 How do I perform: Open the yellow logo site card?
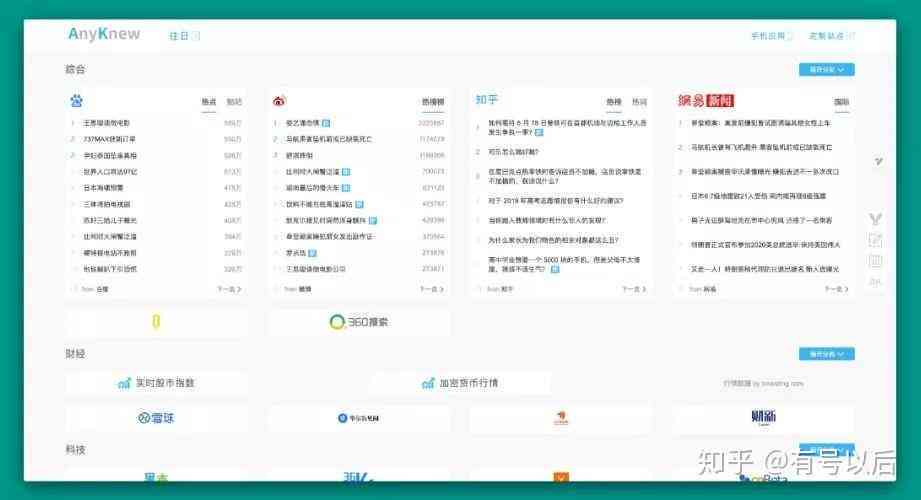[x=156, y=321]
